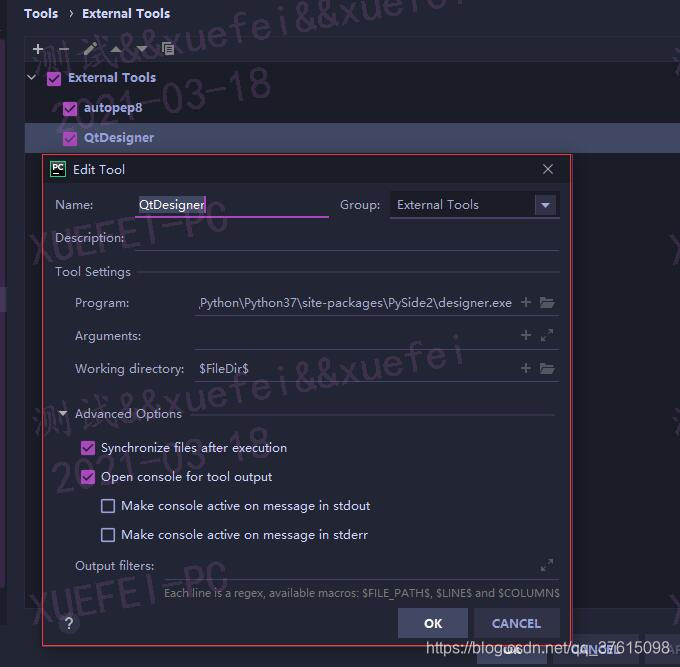
Task: Click the Program path field
Action: pos(356,303)
